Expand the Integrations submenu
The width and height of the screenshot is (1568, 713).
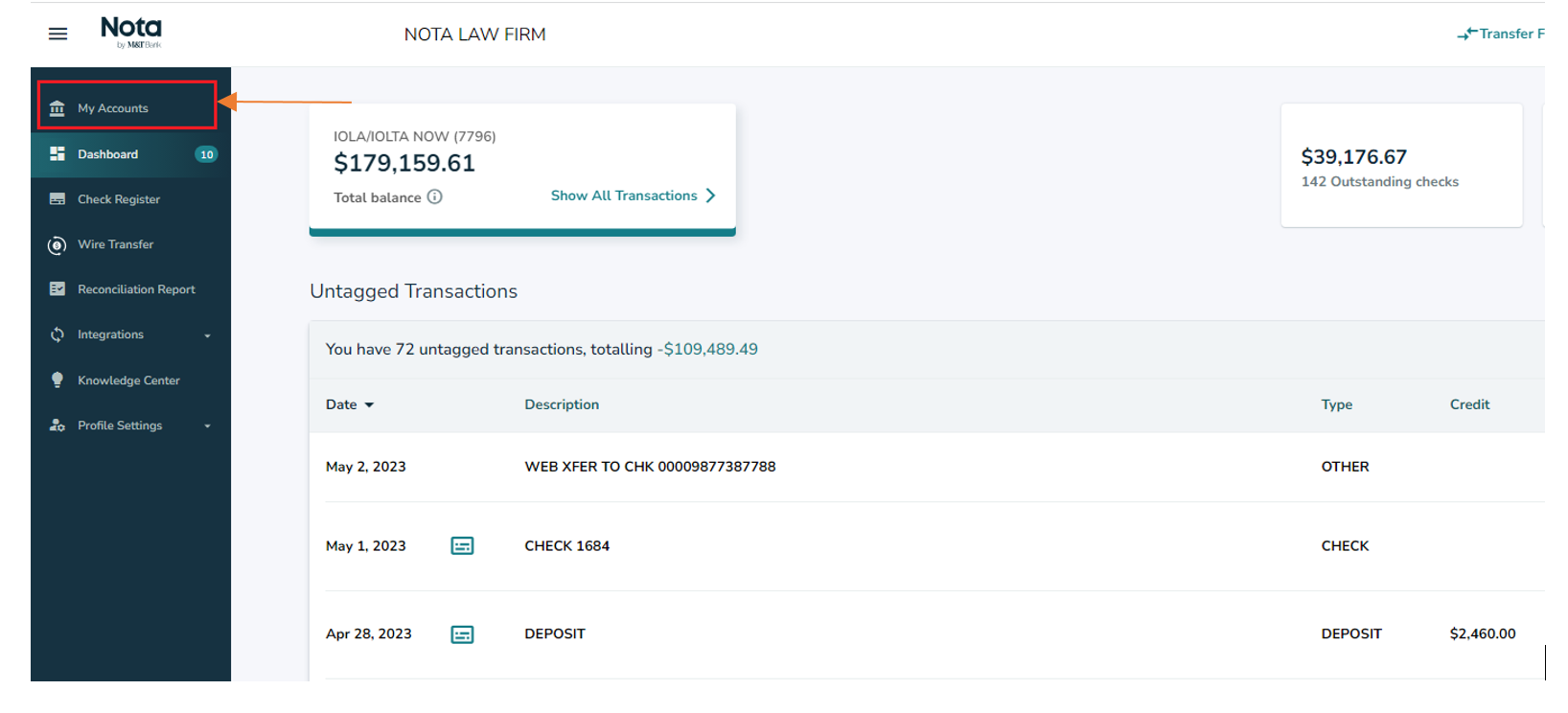[207, 335]
